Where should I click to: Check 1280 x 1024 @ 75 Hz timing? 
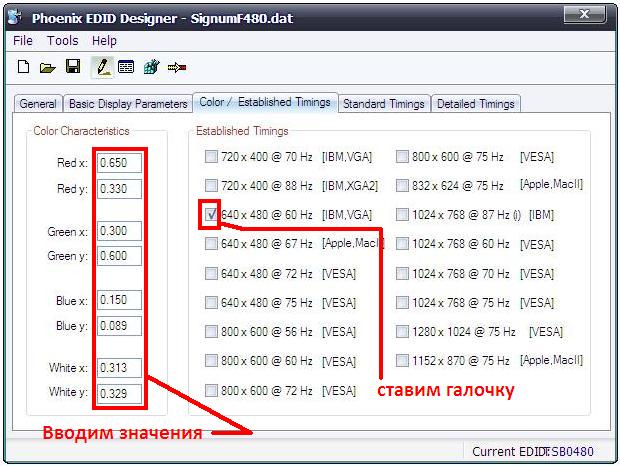tap(402, 331)
